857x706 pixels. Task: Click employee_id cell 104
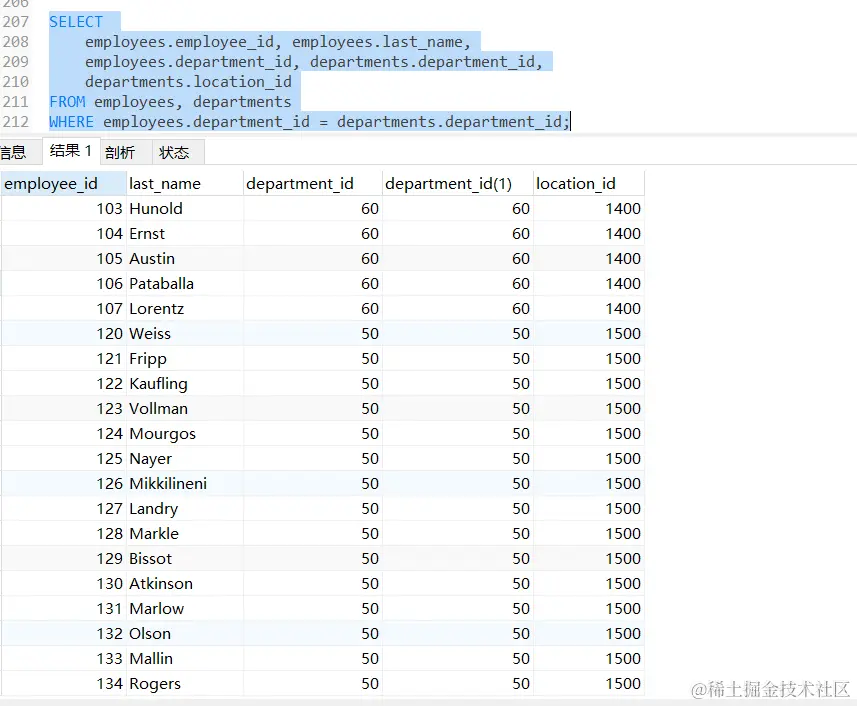point(63,234)
